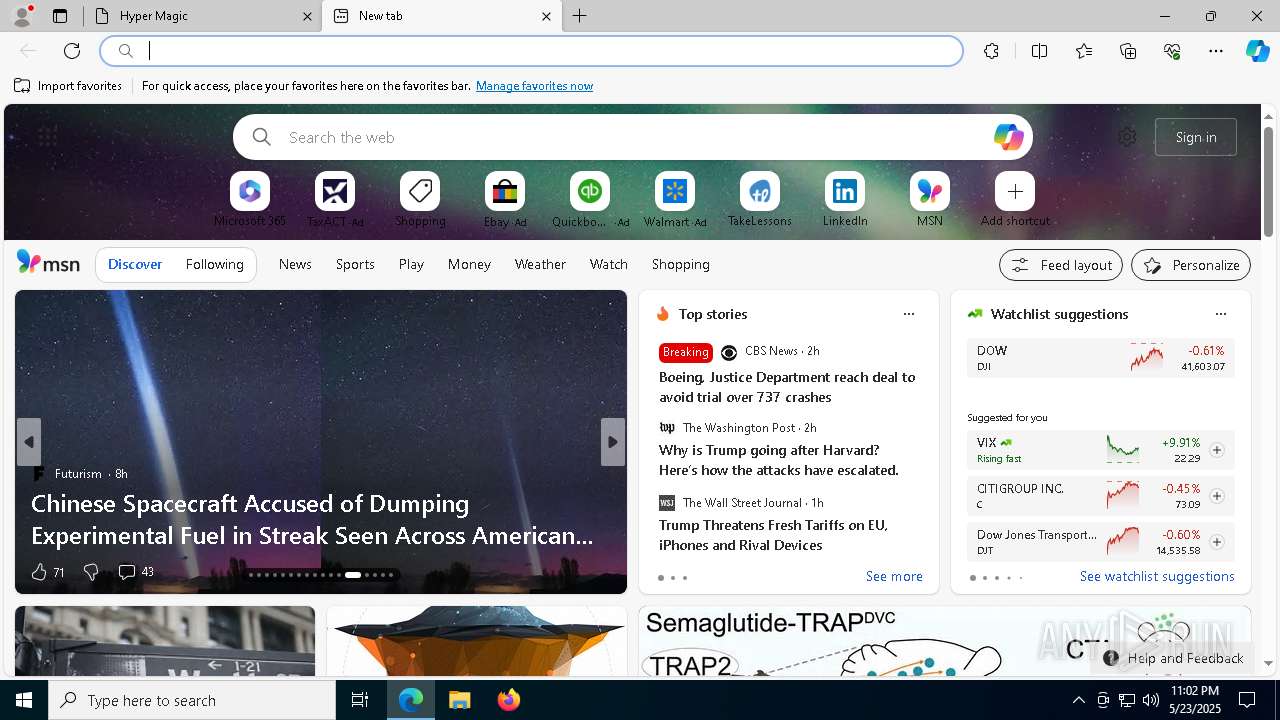Open the Top stories more options menu
This screenshot has height=720, width=1280.
pyautogui.click(x=909, y=314)
